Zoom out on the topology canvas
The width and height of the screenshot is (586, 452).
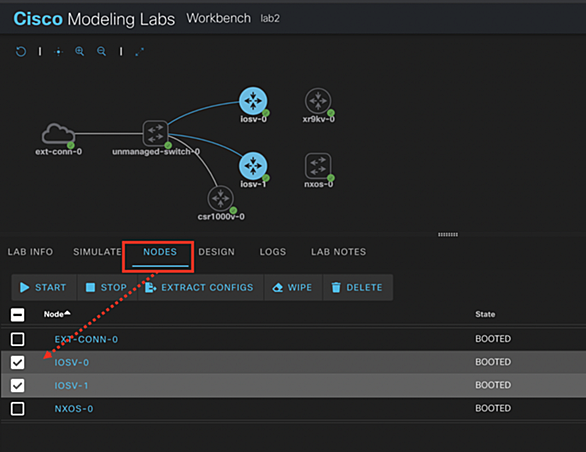[x=101, y=51]
